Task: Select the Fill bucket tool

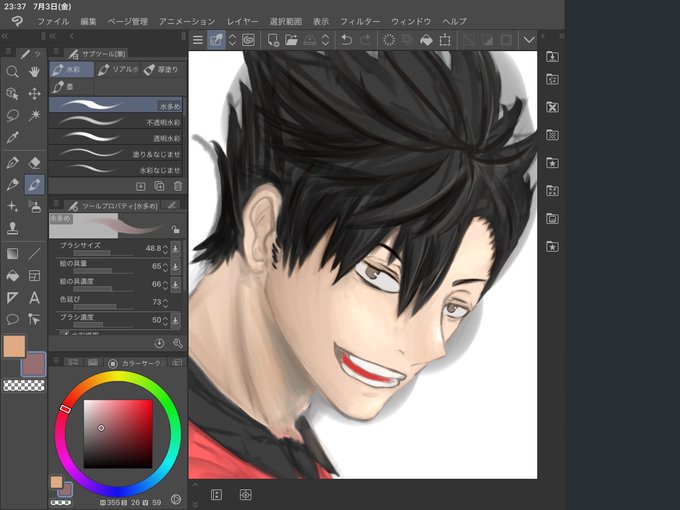Action: 12,275
